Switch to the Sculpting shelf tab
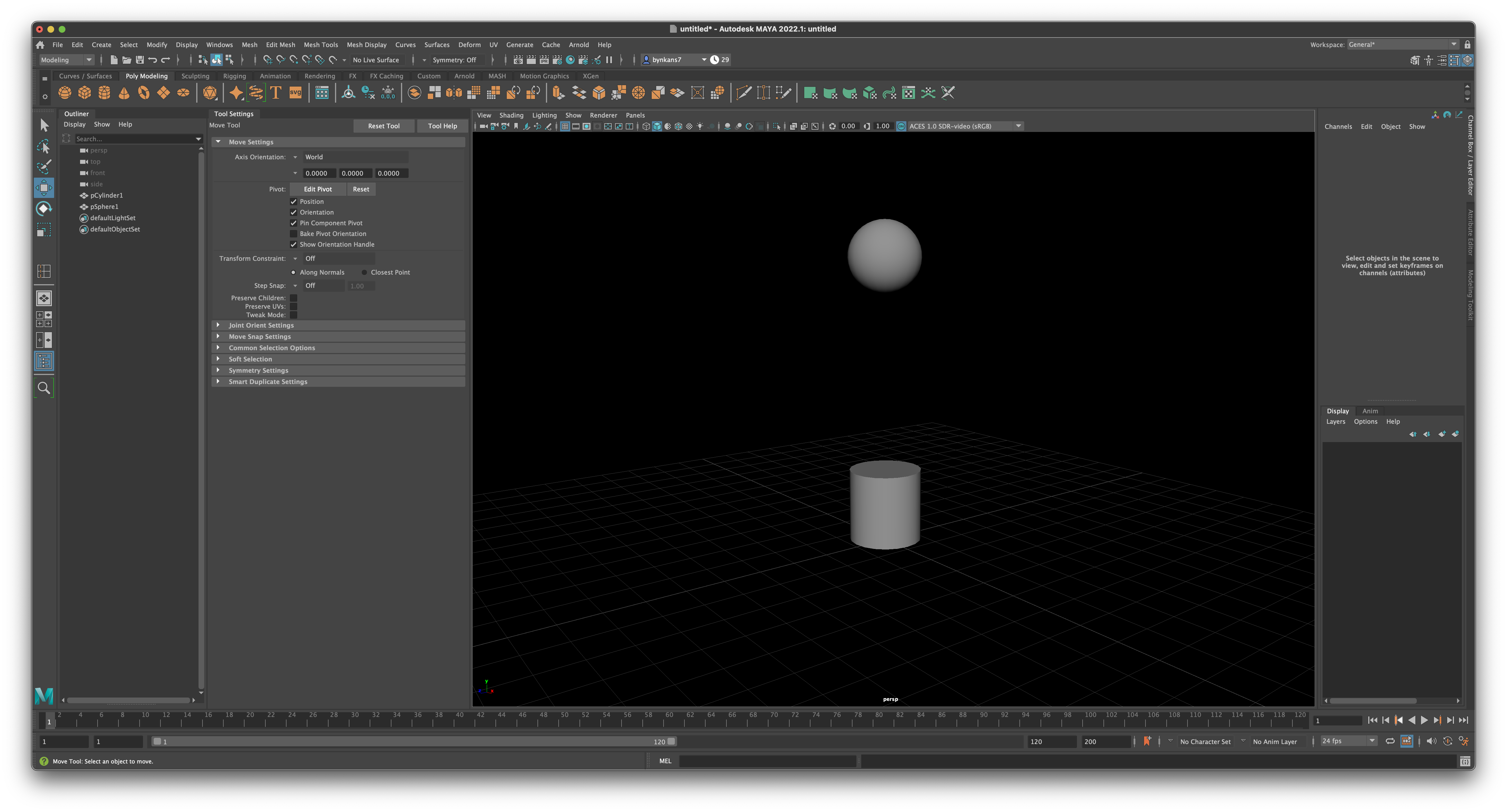Viewport: 1507px width, 812px height. point(195,76)
